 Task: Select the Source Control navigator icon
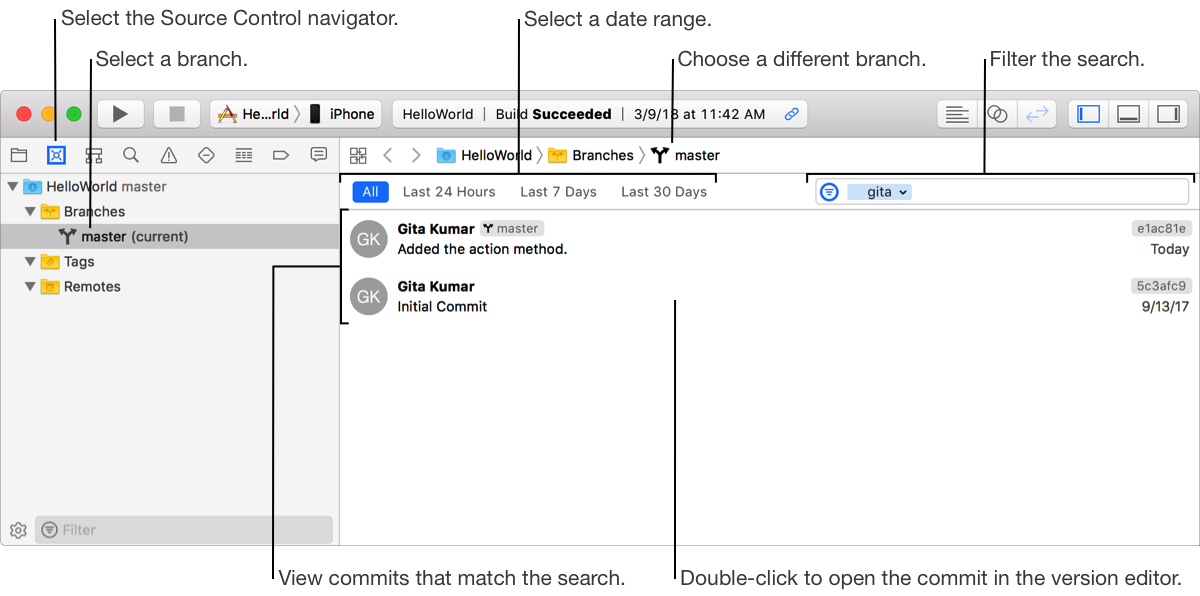click(x=56, y=155)
